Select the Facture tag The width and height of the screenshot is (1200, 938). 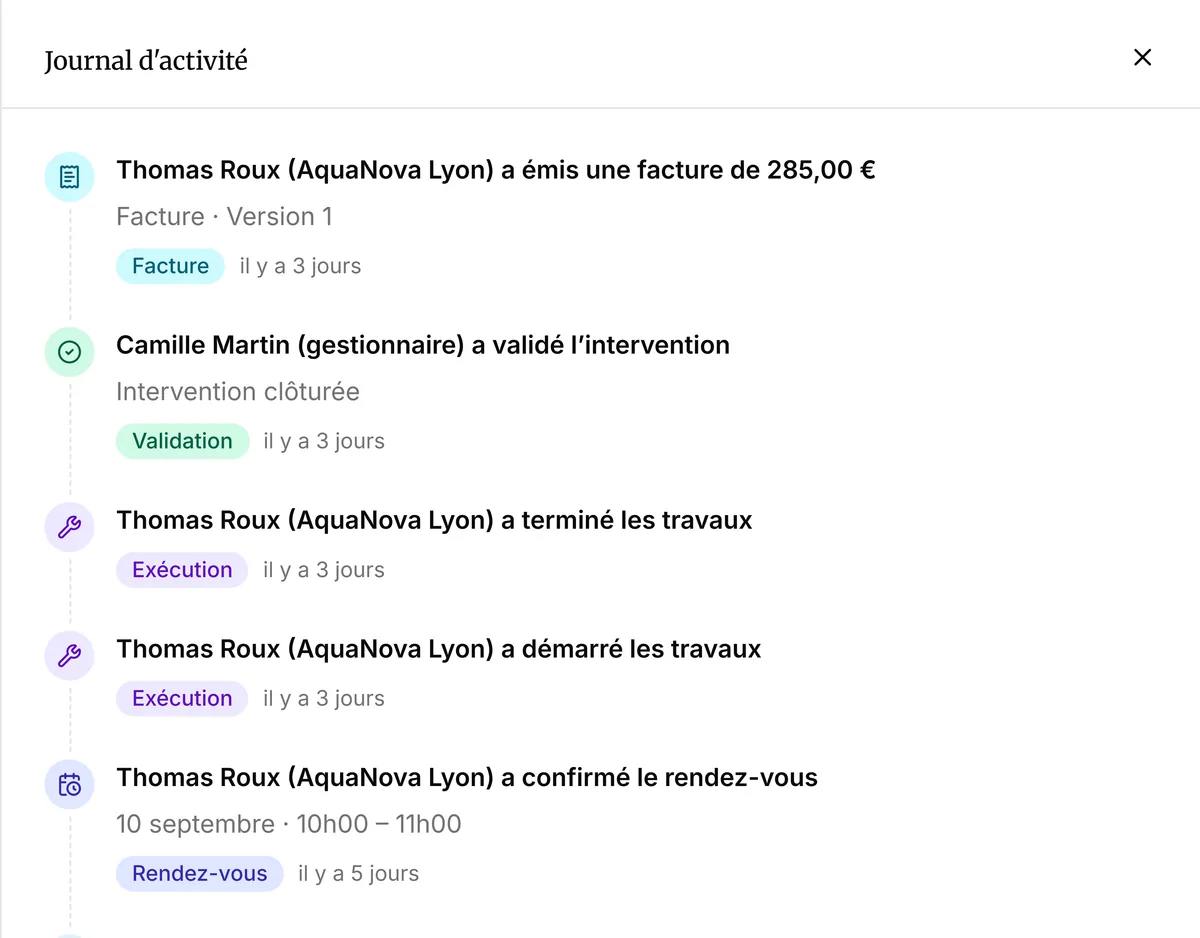pos(170,266)
